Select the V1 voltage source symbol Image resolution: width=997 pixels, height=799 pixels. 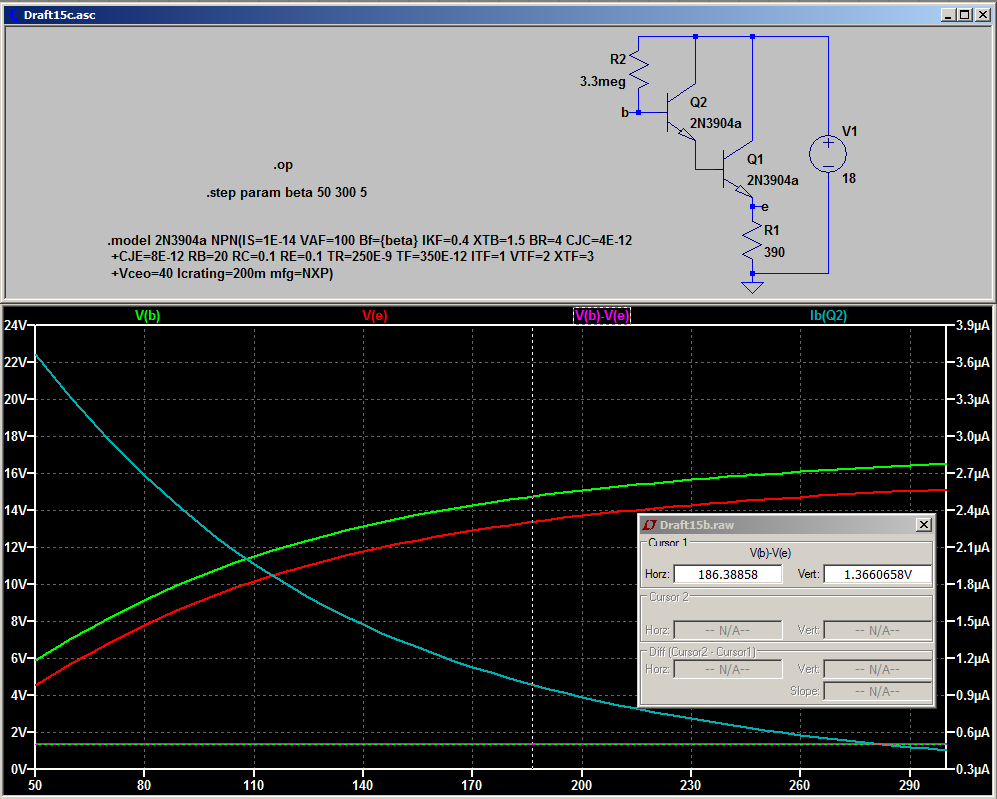click(828, 154)
